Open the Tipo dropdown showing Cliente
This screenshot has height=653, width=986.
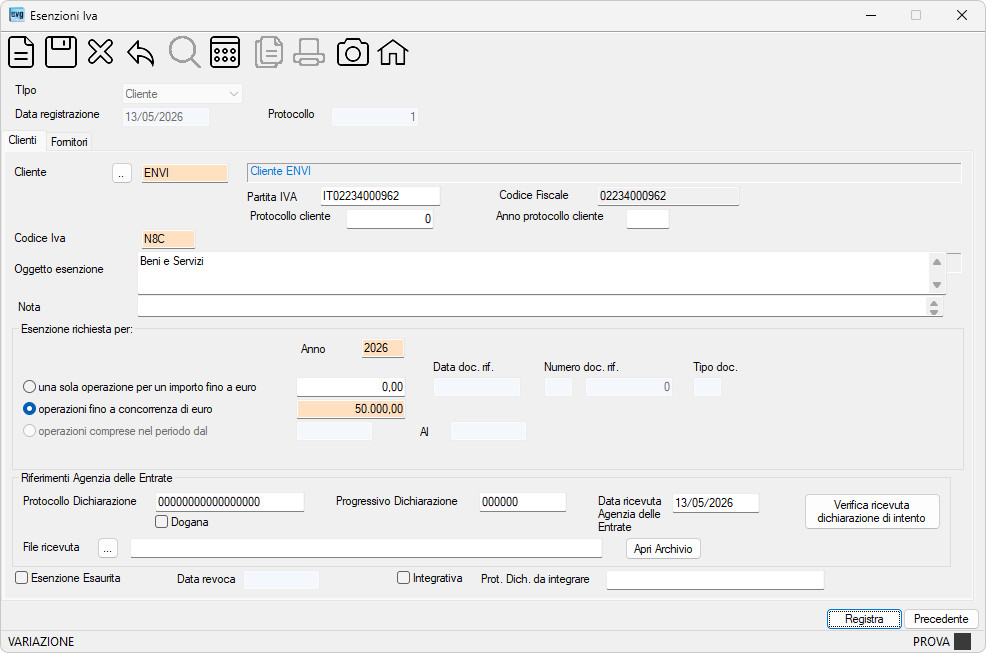182,94
